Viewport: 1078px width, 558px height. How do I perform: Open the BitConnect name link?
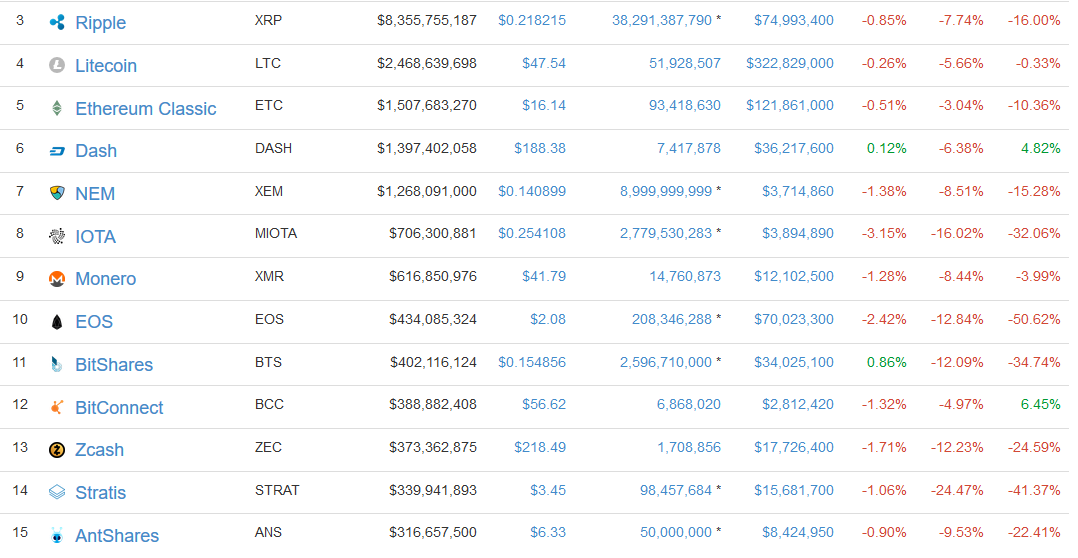click(x=119, y=408)
